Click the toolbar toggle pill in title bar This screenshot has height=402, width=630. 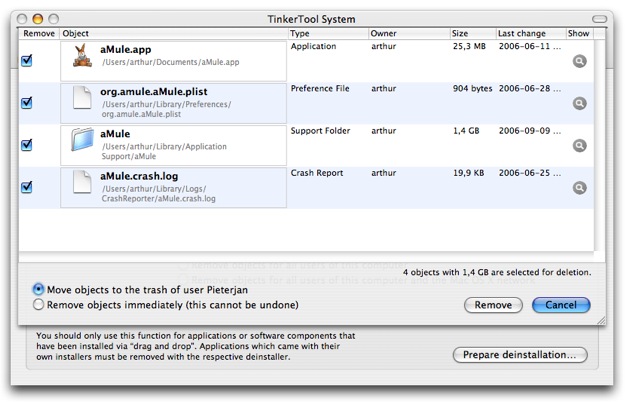coord(599,19)
